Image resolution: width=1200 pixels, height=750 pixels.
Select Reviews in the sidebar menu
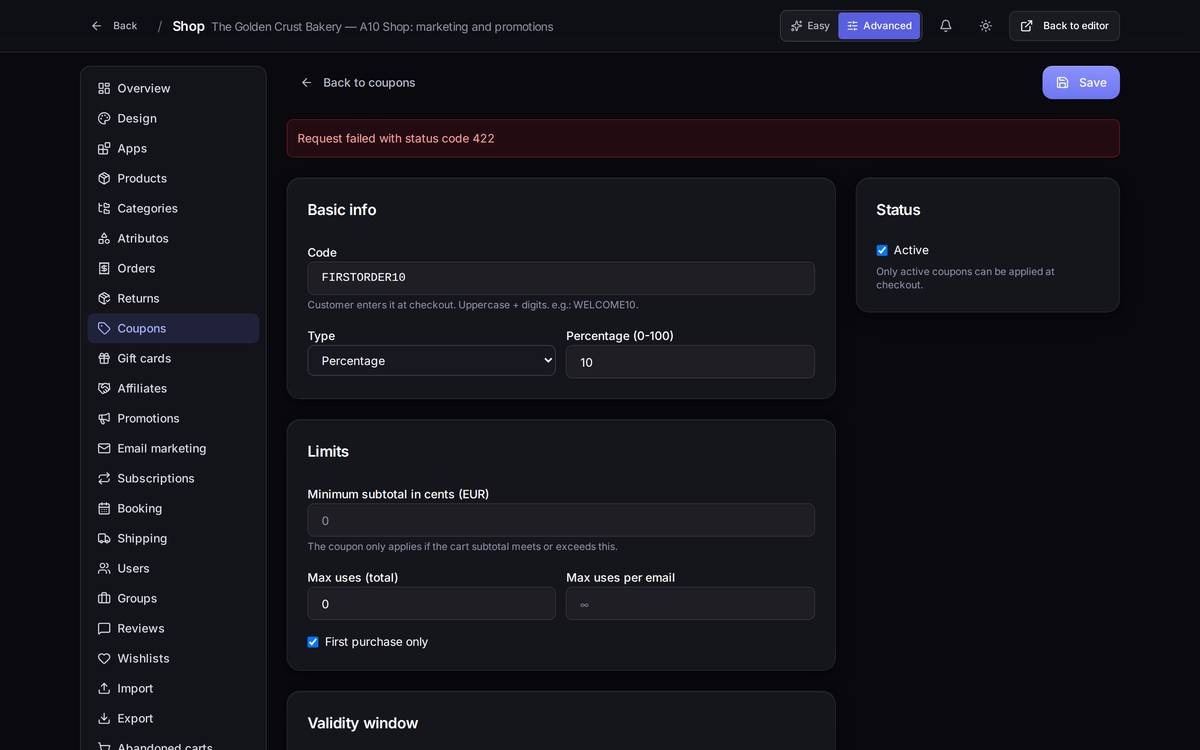pyautogui.click(x=173, y=628)
